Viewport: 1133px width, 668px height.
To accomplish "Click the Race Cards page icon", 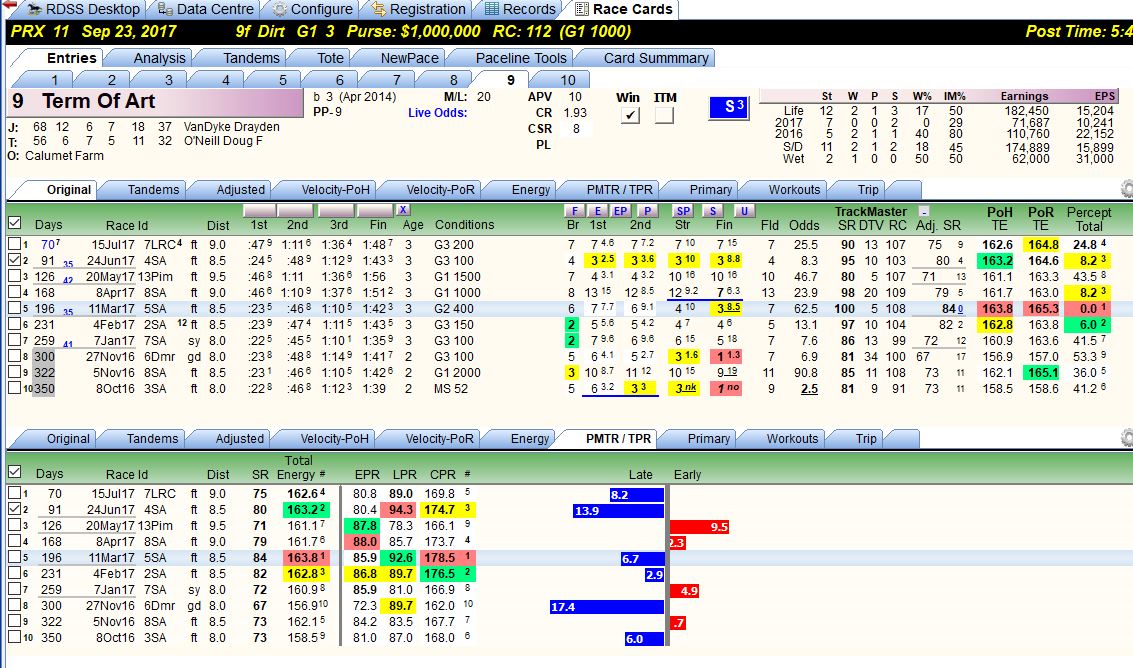I will tap(582, 9).
